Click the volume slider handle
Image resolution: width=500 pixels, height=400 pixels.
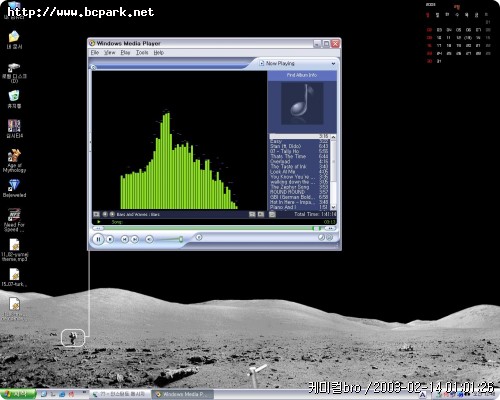click(181, 239)
